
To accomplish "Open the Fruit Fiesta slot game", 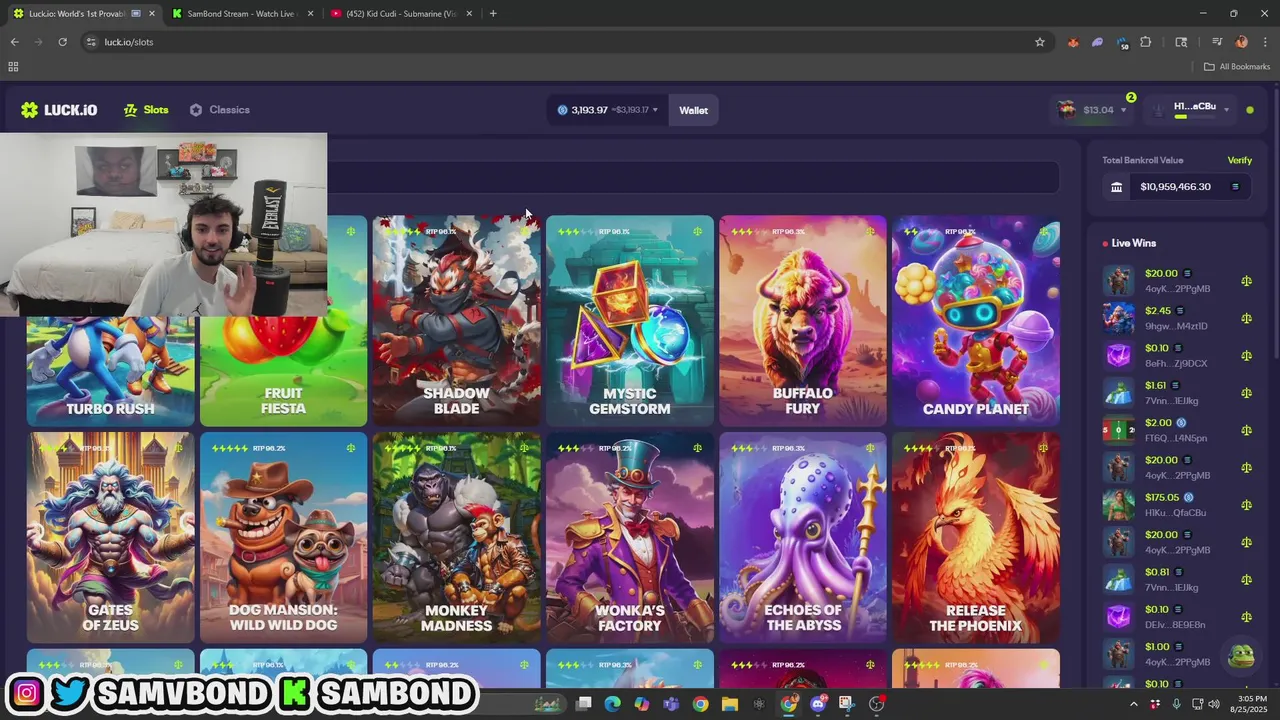I will coord(283,371).
